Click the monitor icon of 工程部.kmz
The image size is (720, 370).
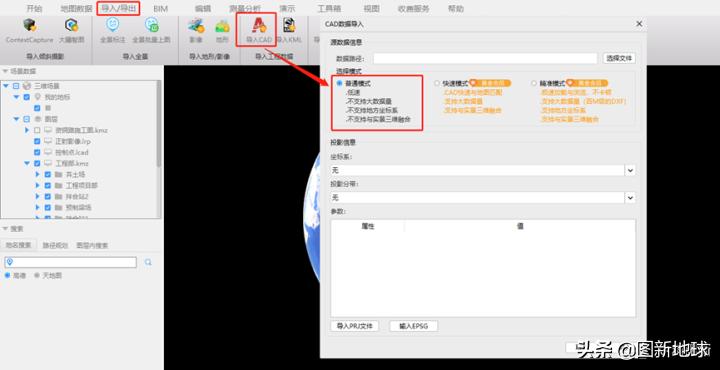[x=48, y=163]
